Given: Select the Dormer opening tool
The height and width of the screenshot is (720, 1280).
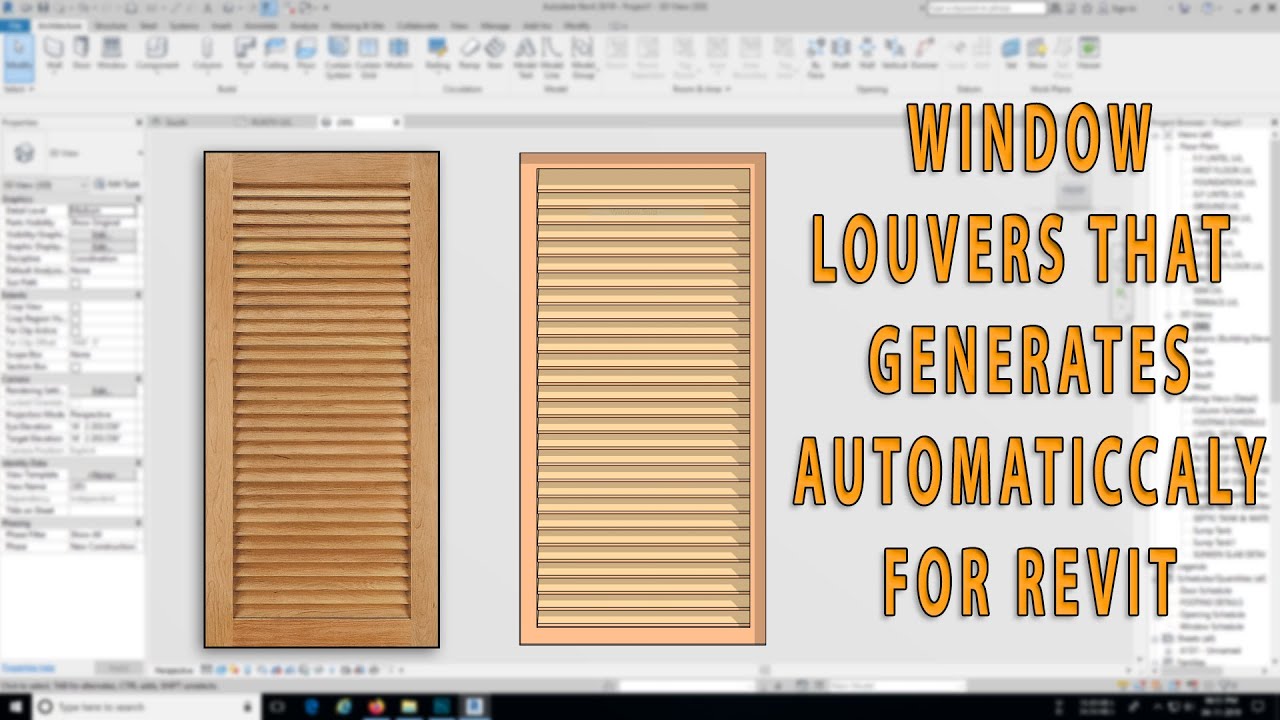Looking at the screenshot, I should (x=925, y=53).
